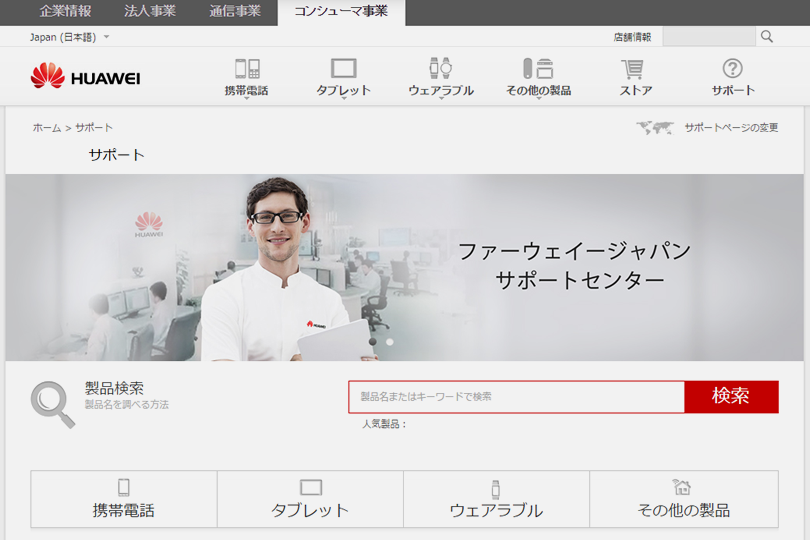The height and width of the screenshot is (540, 810).
Task: Switch to the 法人事業 top tab
Action: coord(150,11)
